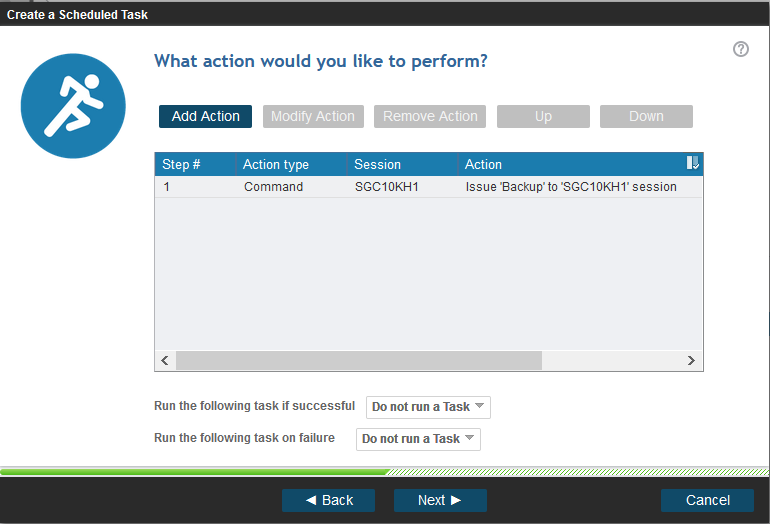Sort by the Action type column header

pos(290,164)
